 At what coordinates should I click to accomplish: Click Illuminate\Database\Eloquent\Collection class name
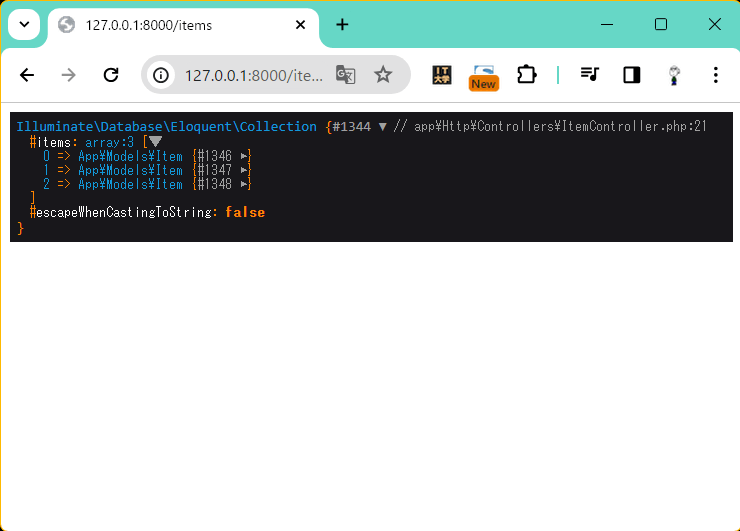point(167,126)
